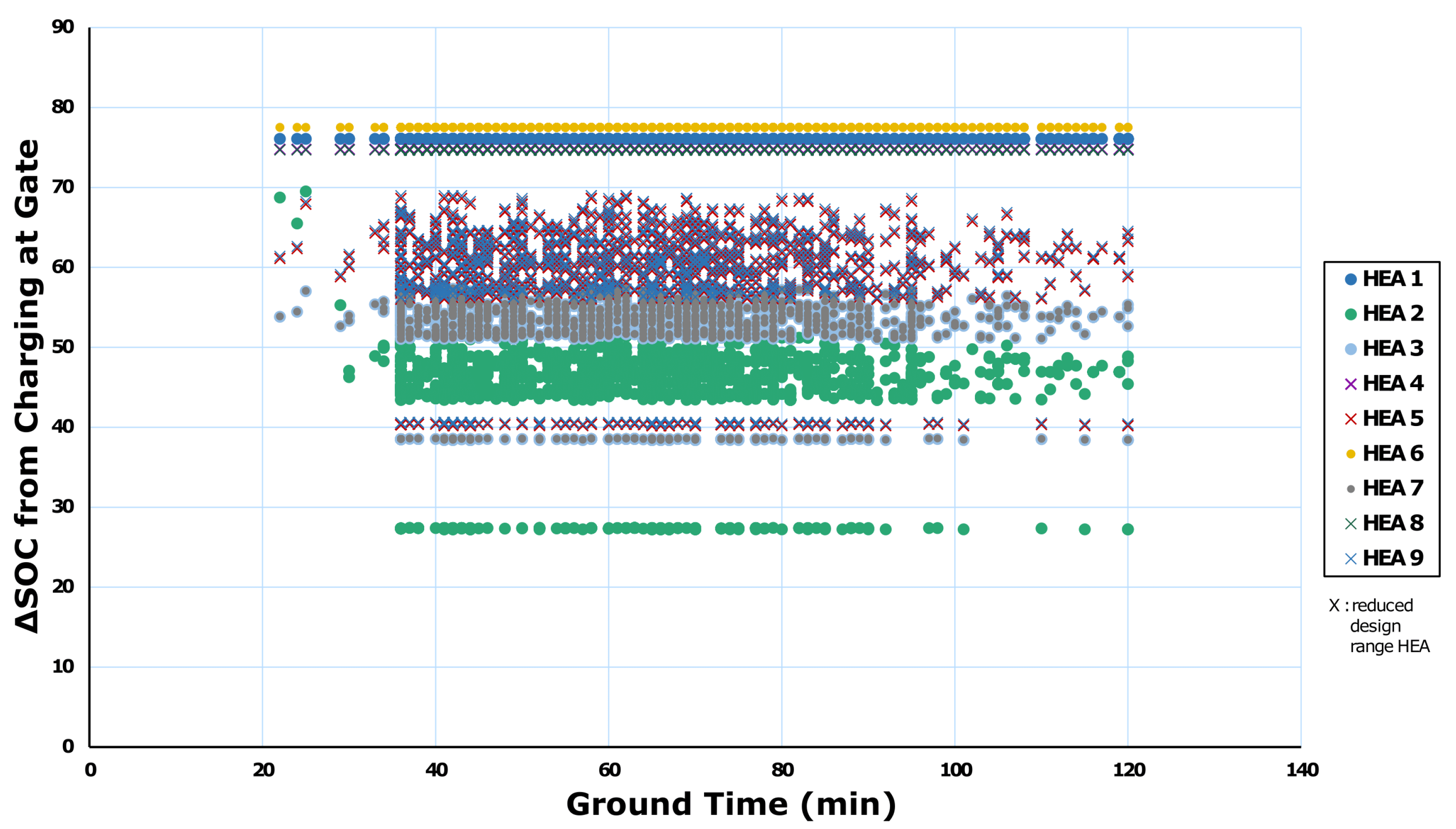Click the HEA 3 light-blue legend marker

pyautogui.click(x=1350, y=349)
